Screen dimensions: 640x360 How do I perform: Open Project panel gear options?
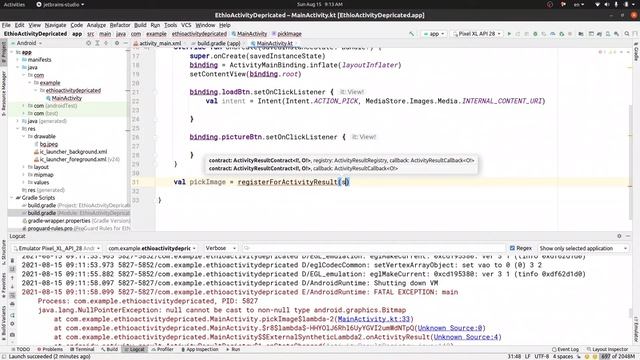[117, 43]
